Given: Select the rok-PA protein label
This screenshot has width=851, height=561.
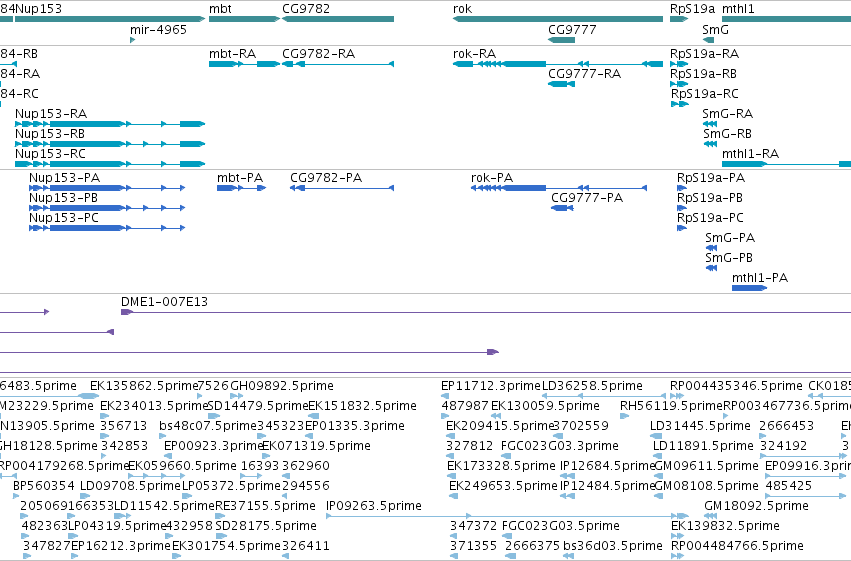Looking at the screenshot, I should (492, 178).
